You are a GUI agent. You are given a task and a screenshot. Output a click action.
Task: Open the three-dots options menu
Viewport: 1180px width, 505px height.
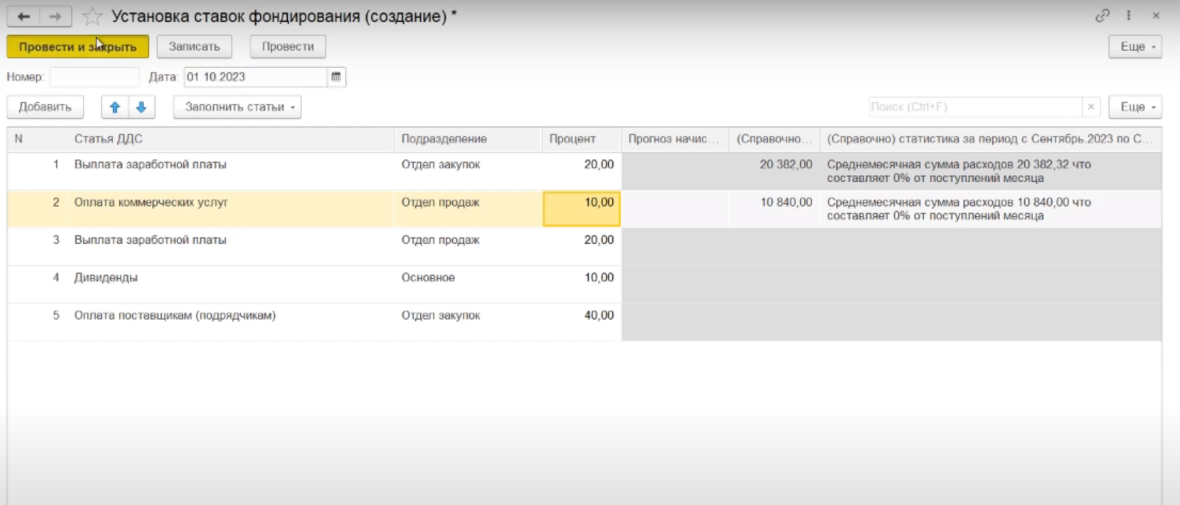pos(1129,15)
